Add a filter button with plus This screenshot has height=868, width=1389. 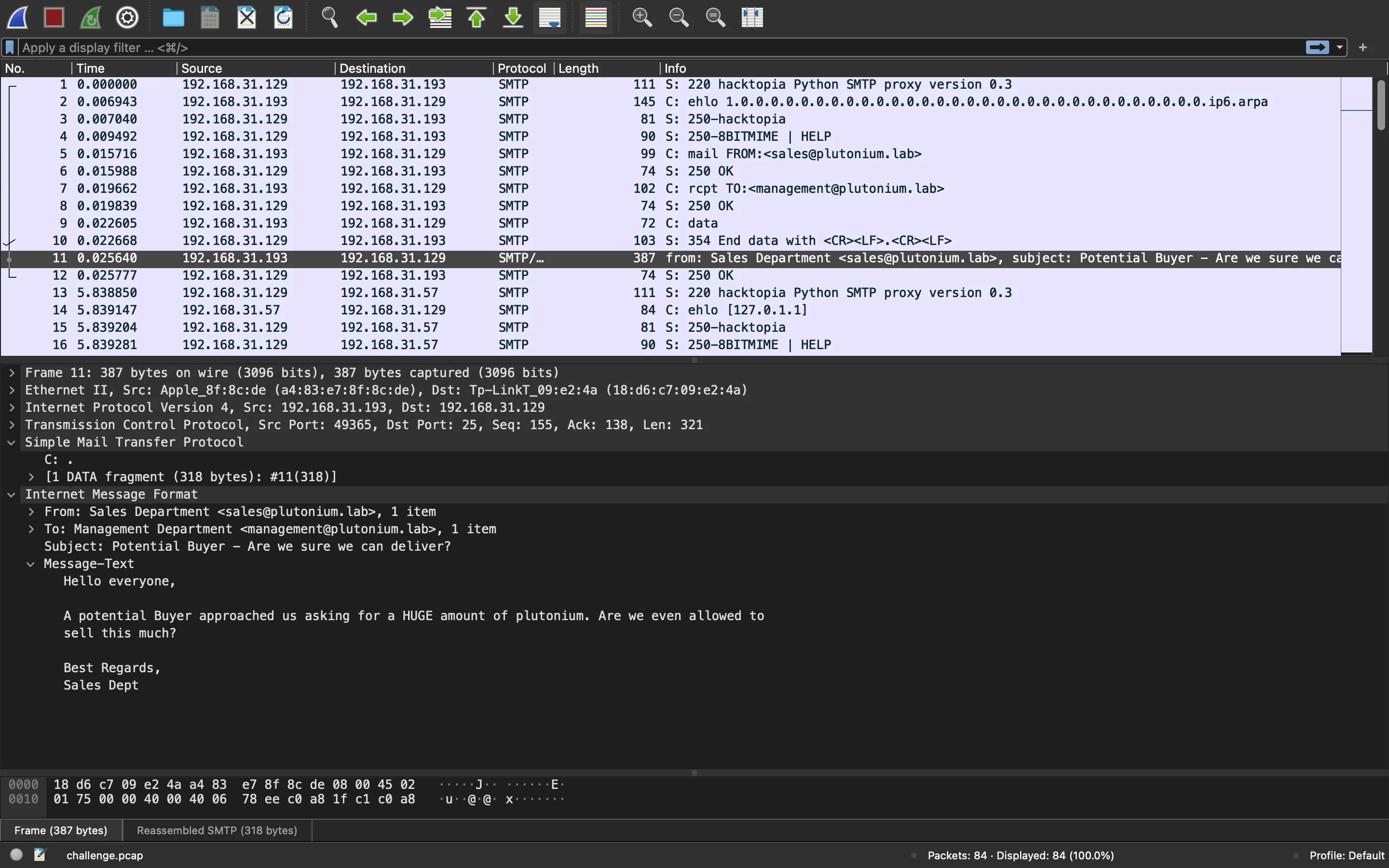click(x=1363, y=47)
